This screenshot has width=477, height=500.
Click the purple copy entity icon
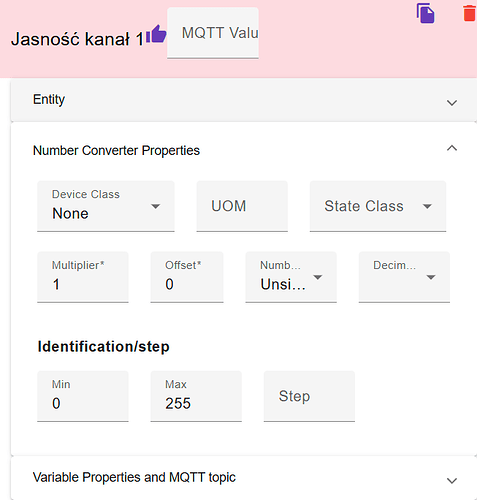(x=425, y=13)
